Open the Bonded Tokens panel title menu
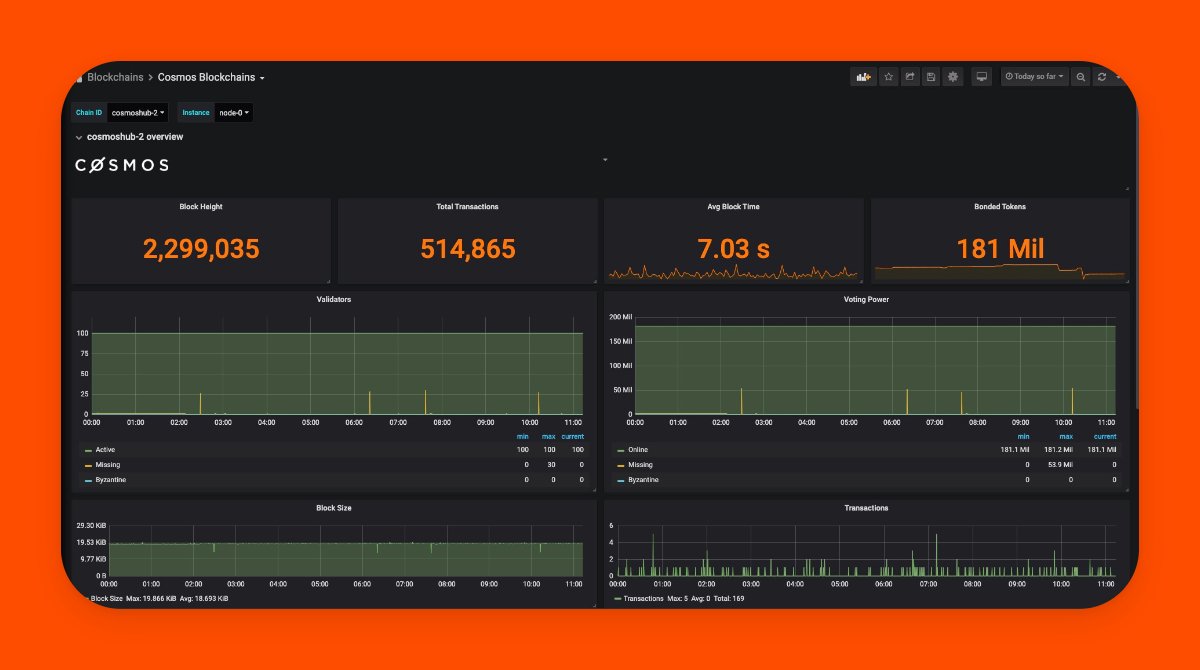 [x=1000, y=207]
